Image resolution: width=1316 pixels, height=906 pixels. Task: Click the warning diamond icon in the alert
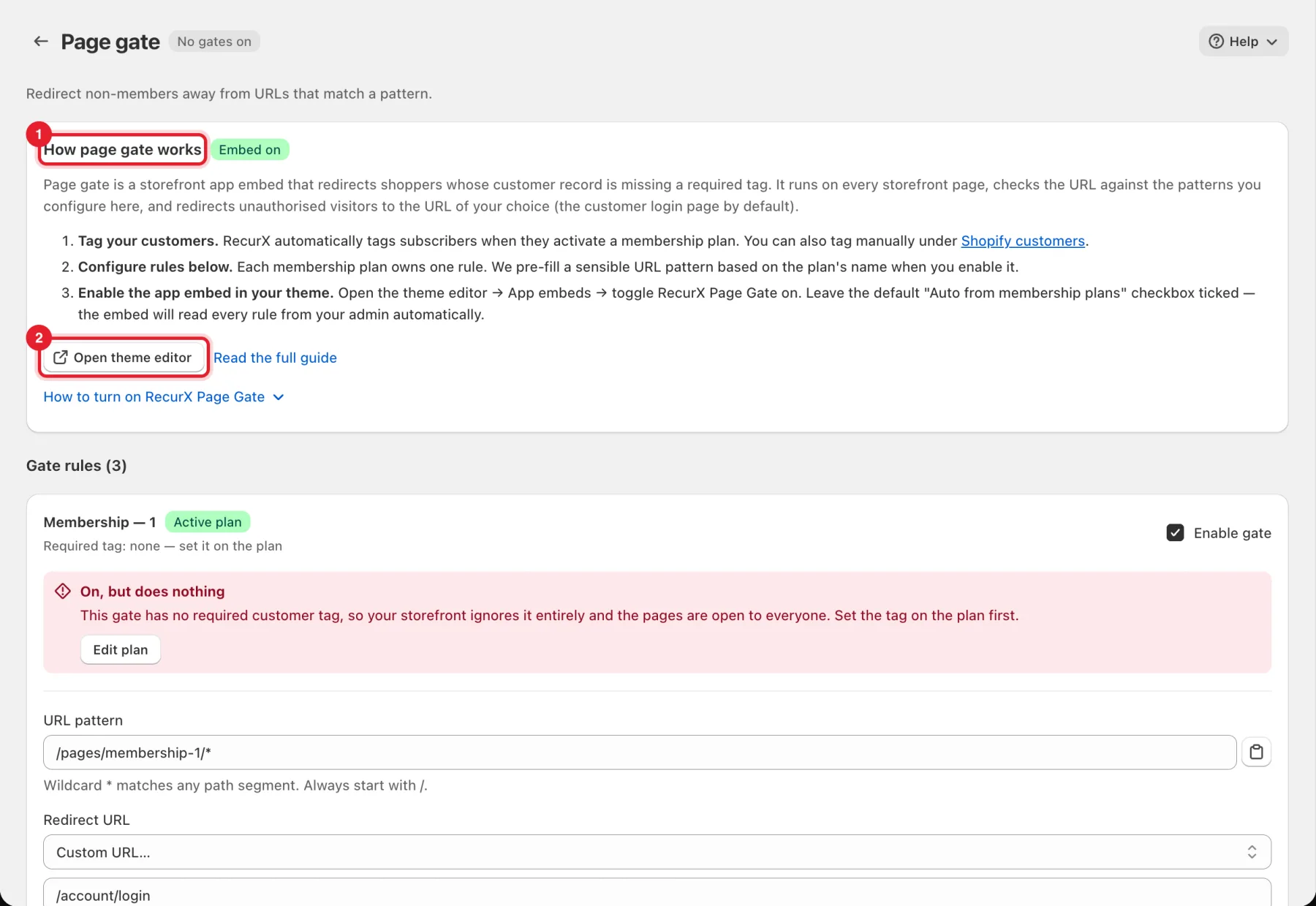point(63,591)
